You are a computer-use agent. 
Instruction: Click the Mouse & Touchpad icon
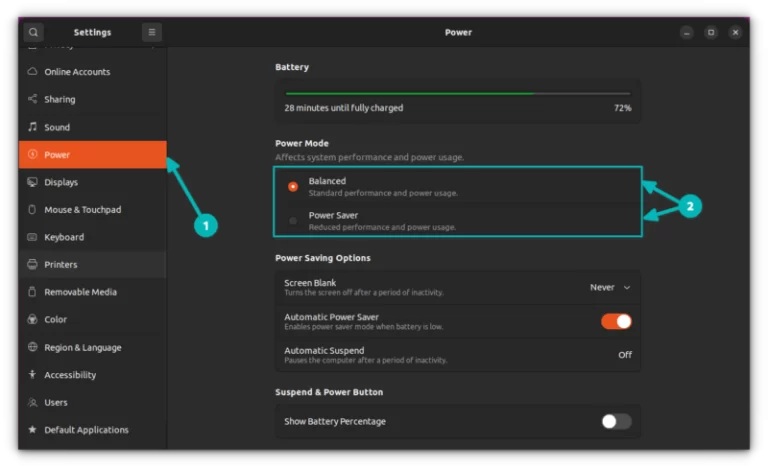pyautogui.click(x=32, y=210)
